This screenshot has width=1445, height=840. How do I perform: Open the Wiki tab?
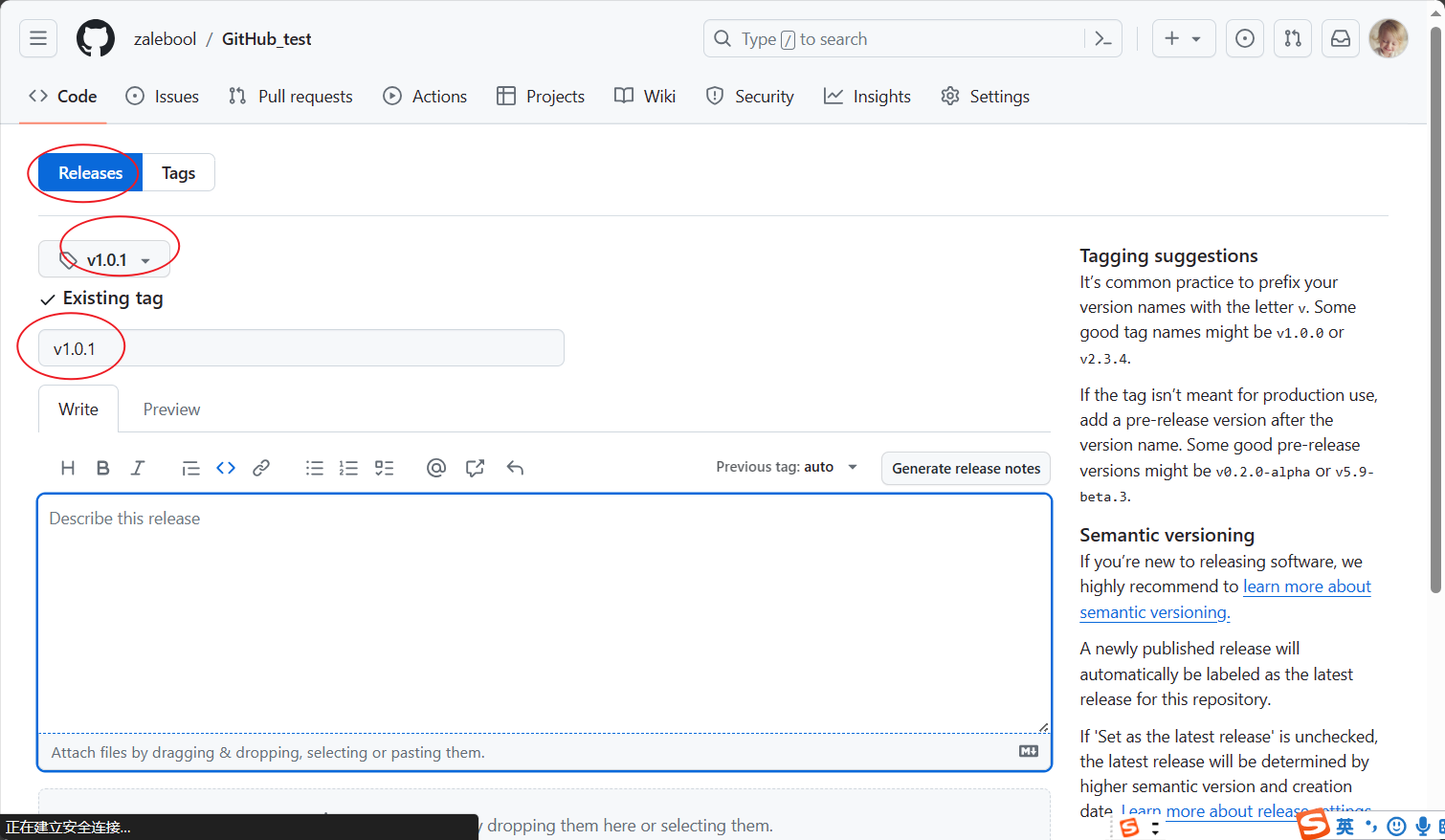click(x=645, y=96)
